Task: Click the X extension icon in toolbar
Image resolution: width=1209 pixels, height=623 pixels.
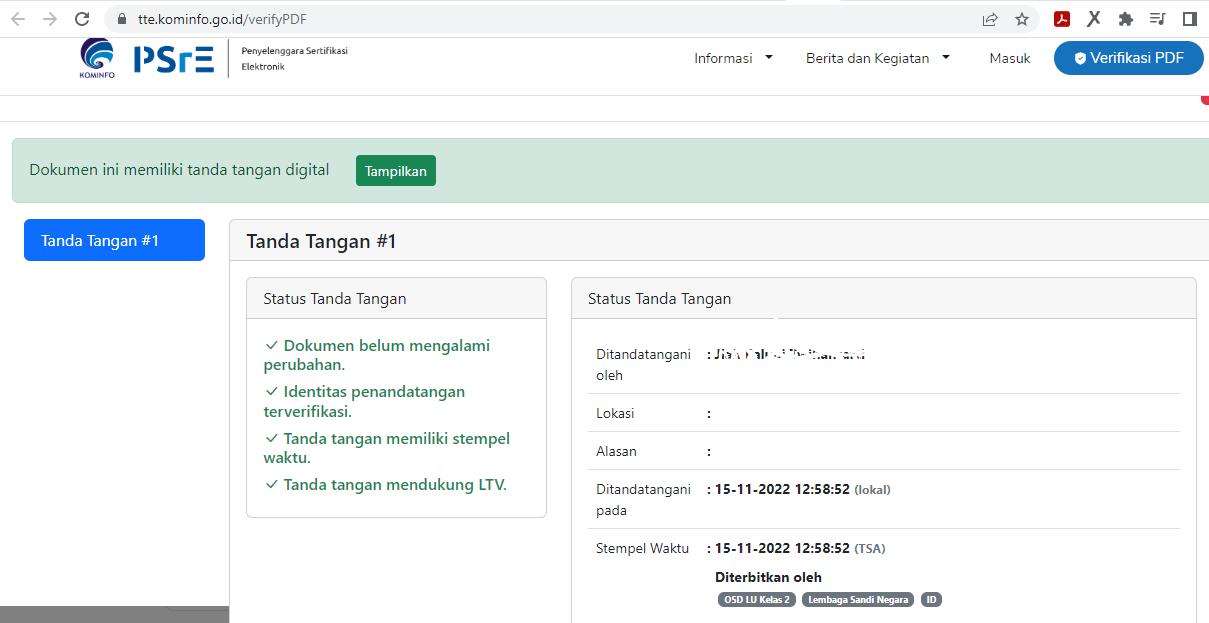Action: click(1094, 19)
